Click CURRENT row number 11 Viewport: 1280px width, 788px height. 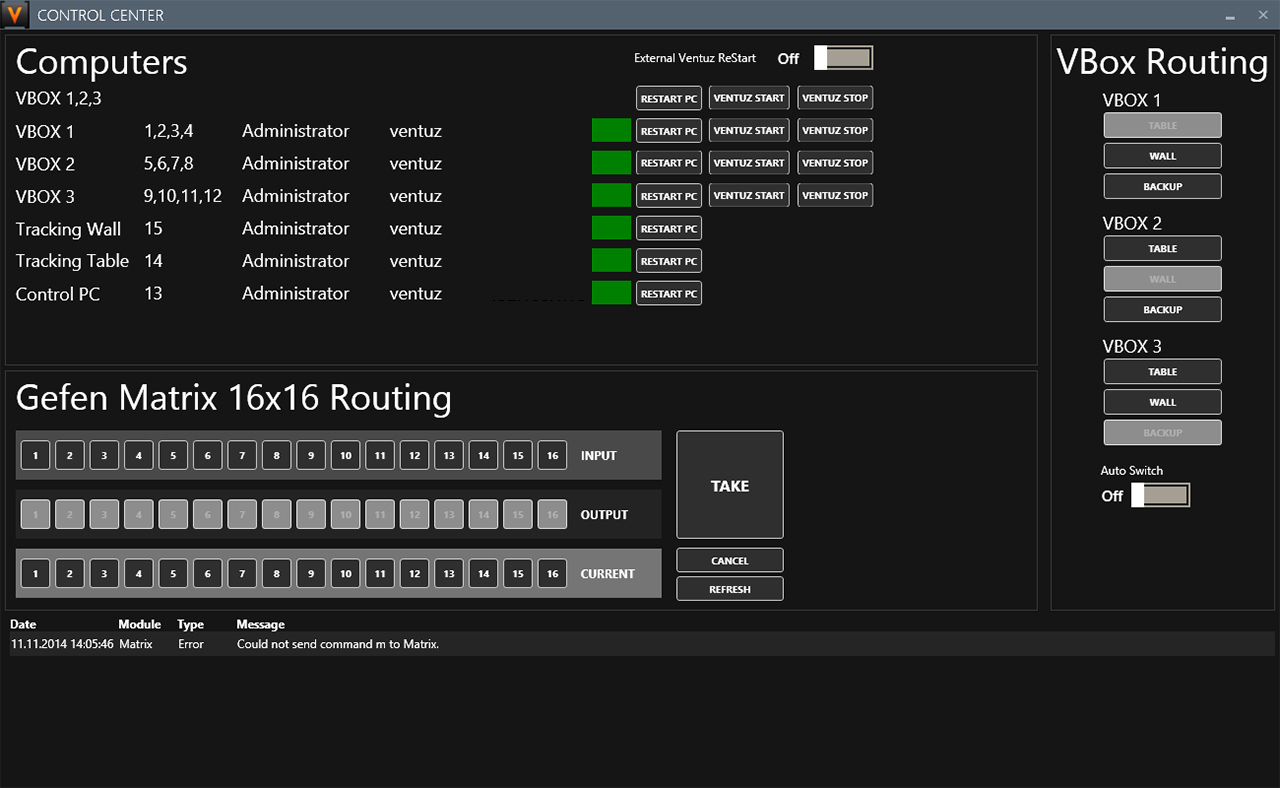[x=379, y=573]
